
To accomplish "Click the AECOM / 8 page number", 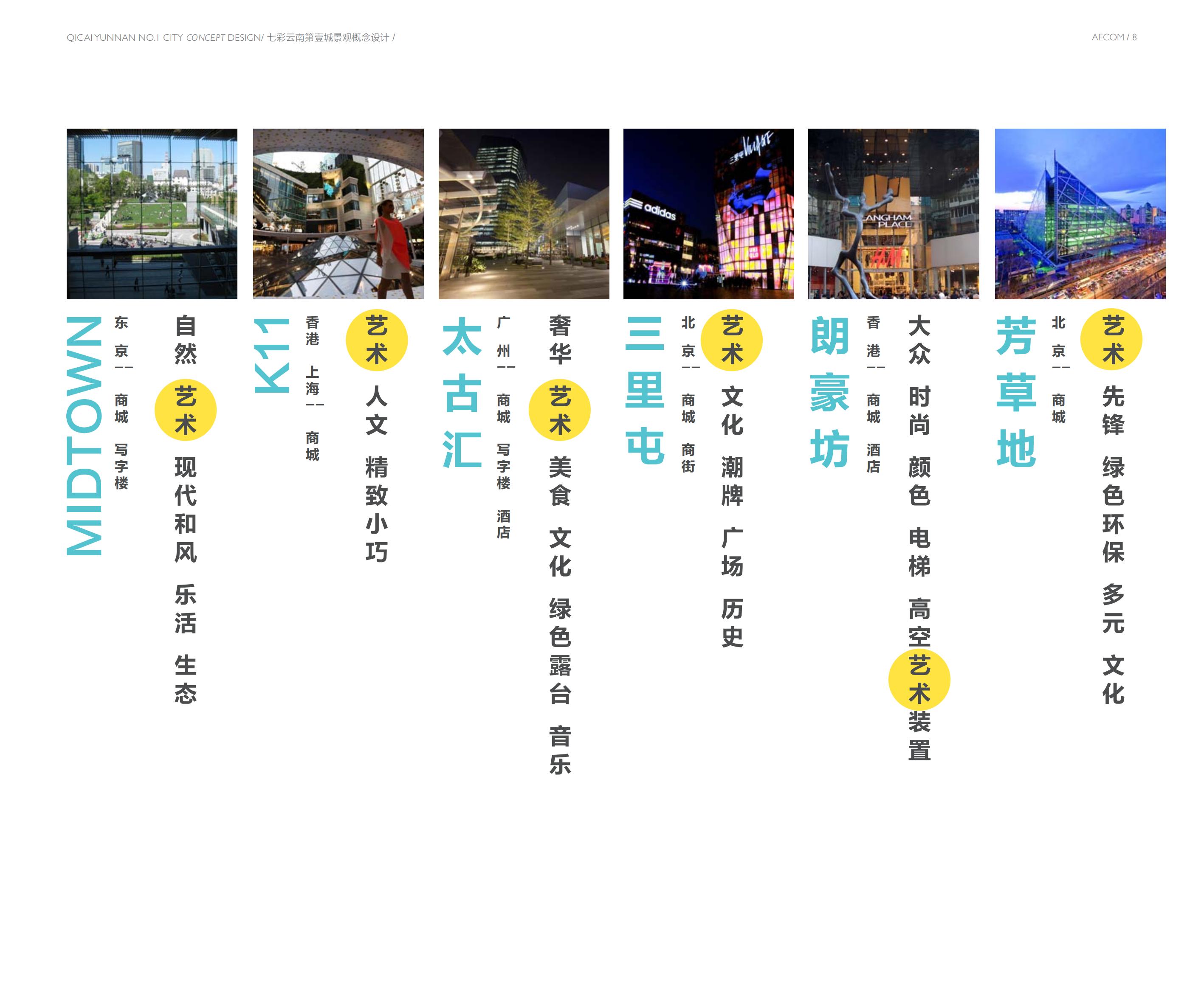I will [x=1114, y=37].
